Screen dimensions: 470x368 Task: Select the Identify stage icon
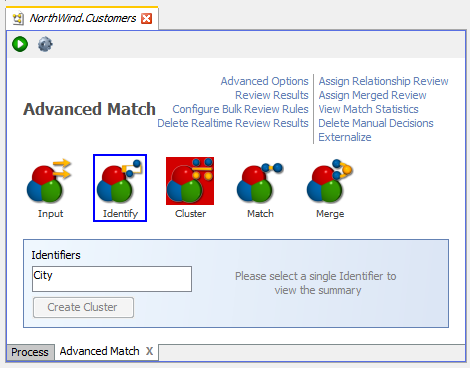tap(120, 188)
